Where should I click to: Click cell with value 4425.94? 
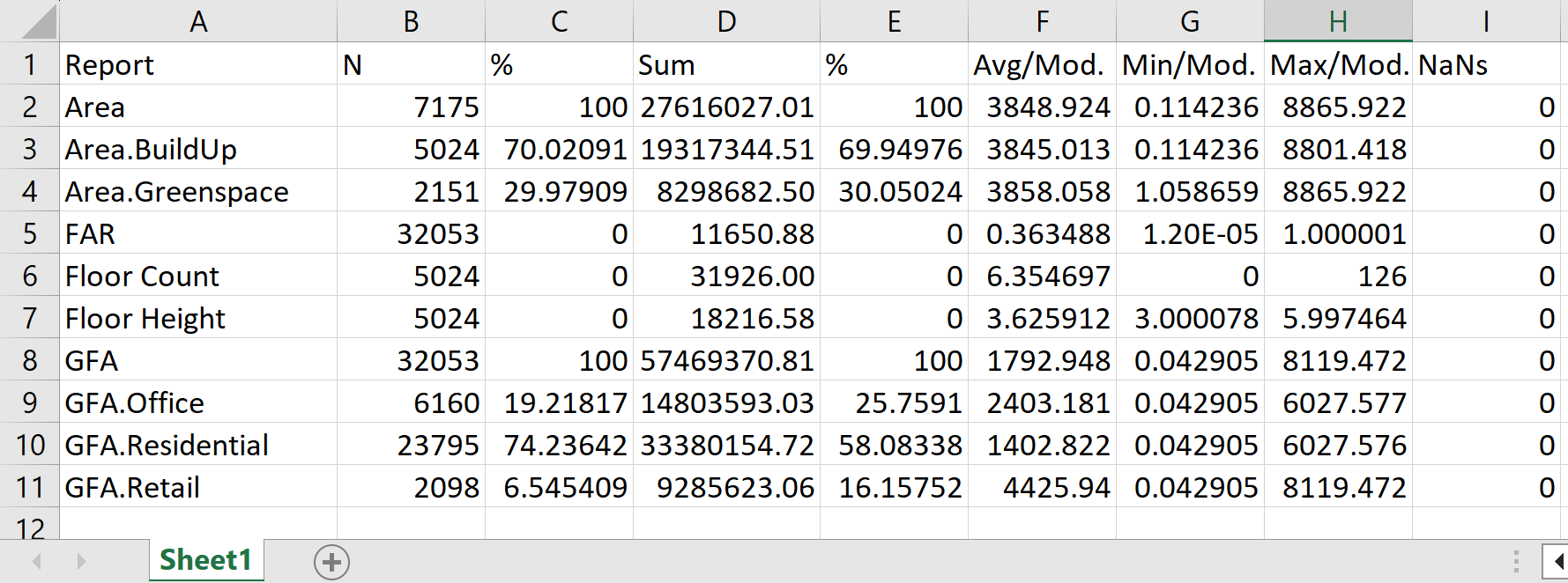point(1042,487)
